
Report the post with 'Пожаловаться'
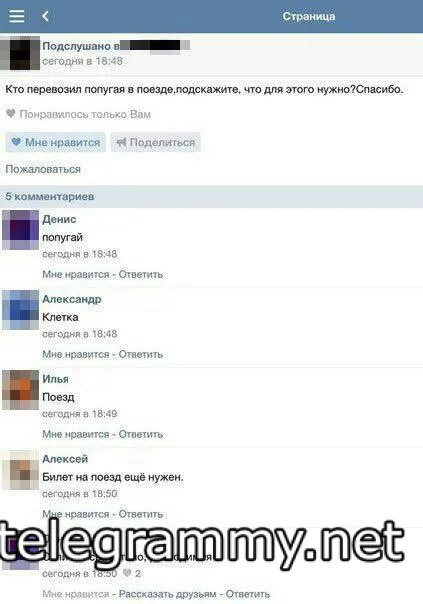click(x=43, y=169)
